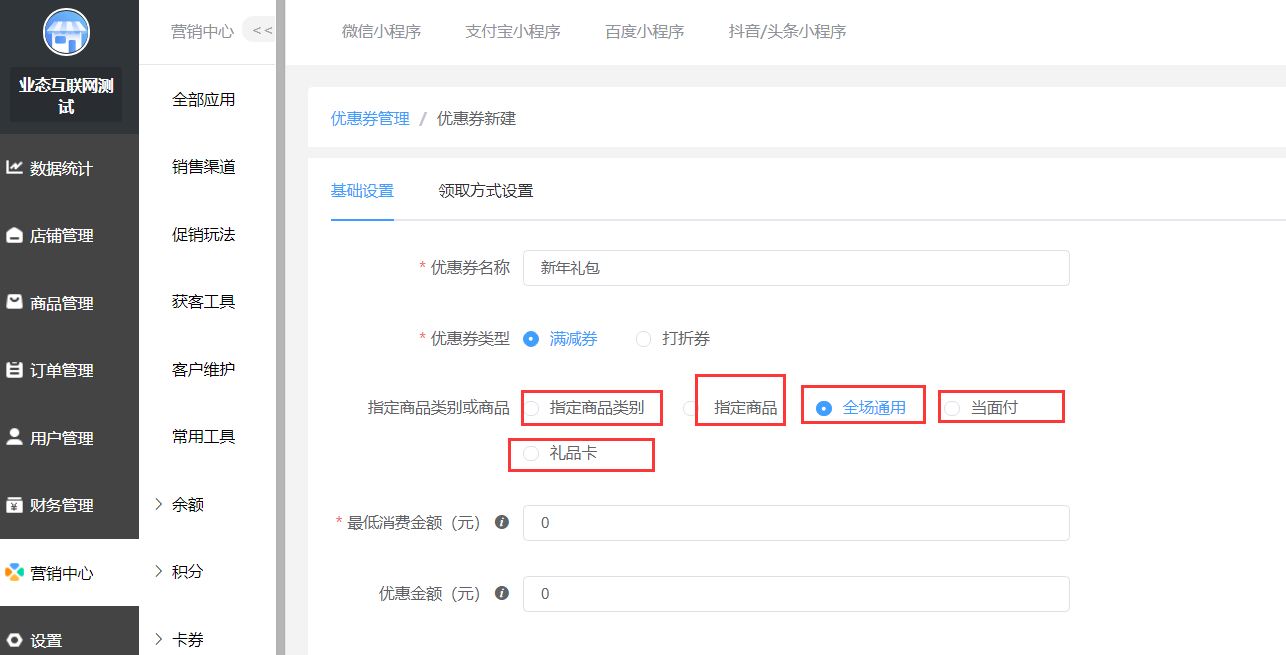Select 打折券 coupon type

[673, 339]
